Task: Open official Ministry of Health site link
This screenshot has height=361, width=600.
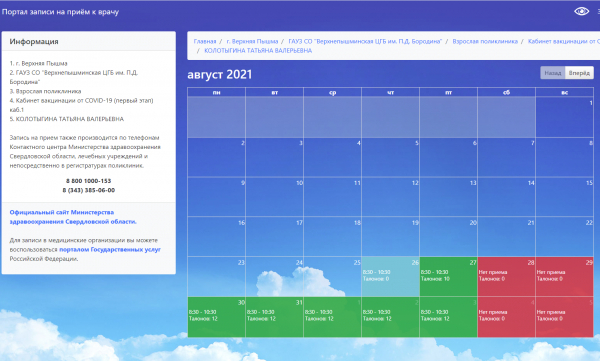Action: [73, 217]
